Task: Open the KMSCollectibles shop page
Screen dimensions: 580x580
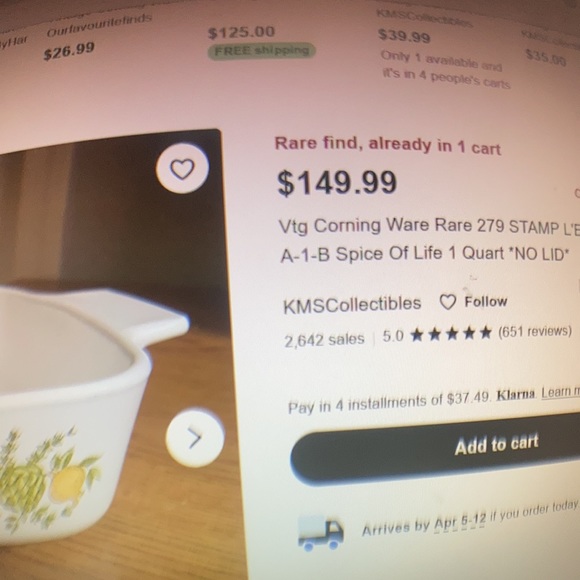Action: pyautogui.click(x=352, y=304)
